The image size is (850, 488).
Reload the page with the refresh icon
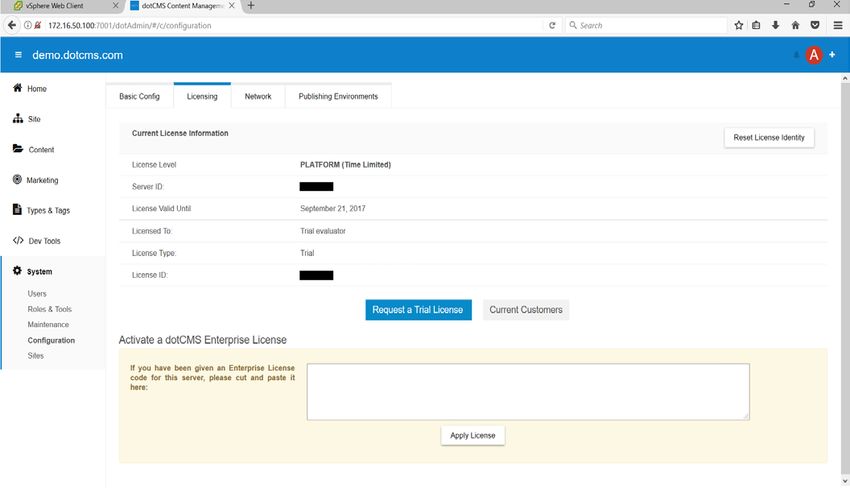click(552, 25)
